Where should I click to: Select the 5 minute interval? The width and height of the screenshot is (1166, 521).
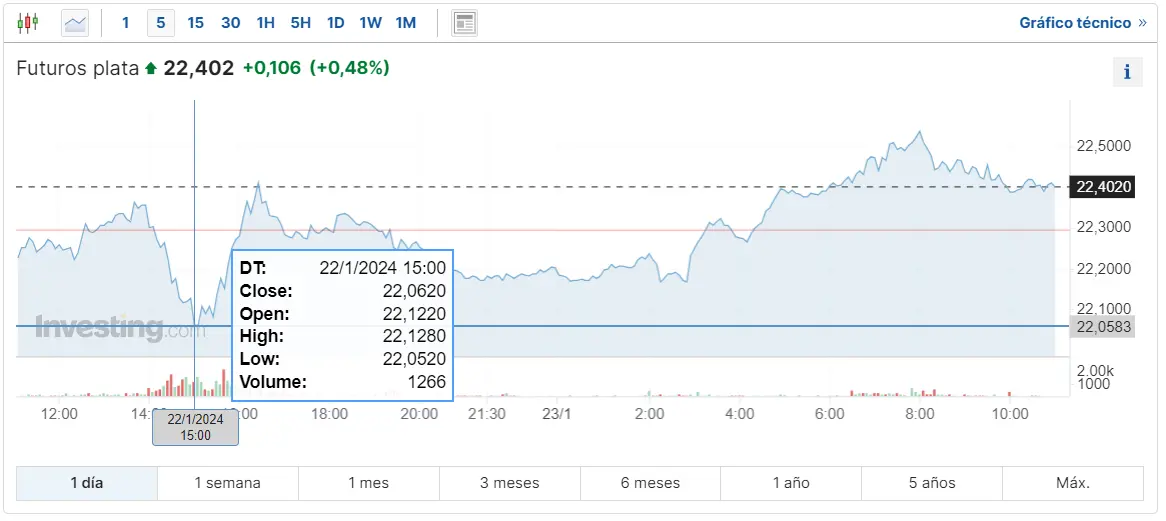pyautogui.click(x=160, y=22)
